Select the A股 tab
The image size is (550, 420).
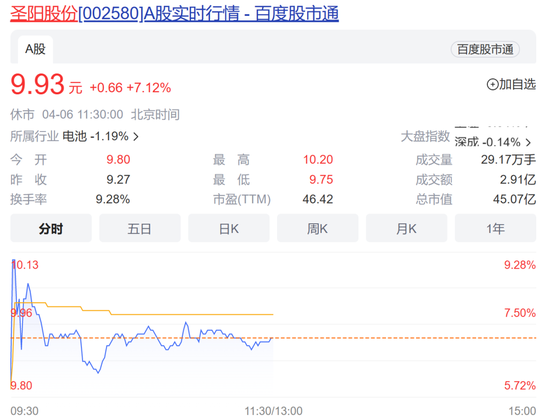pos(35,49)
